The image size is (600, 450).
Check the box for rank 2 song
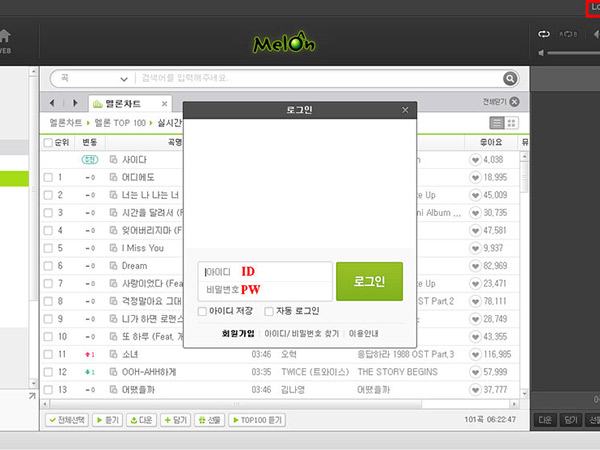(x=48, y=195)
